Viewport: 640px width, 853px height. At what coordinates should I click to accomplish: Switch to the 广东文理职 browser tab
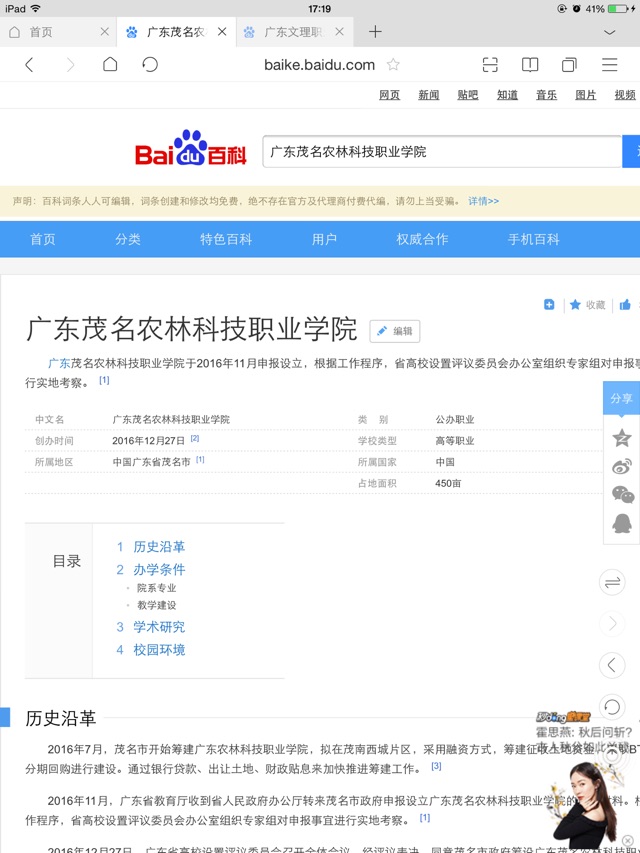295,32
